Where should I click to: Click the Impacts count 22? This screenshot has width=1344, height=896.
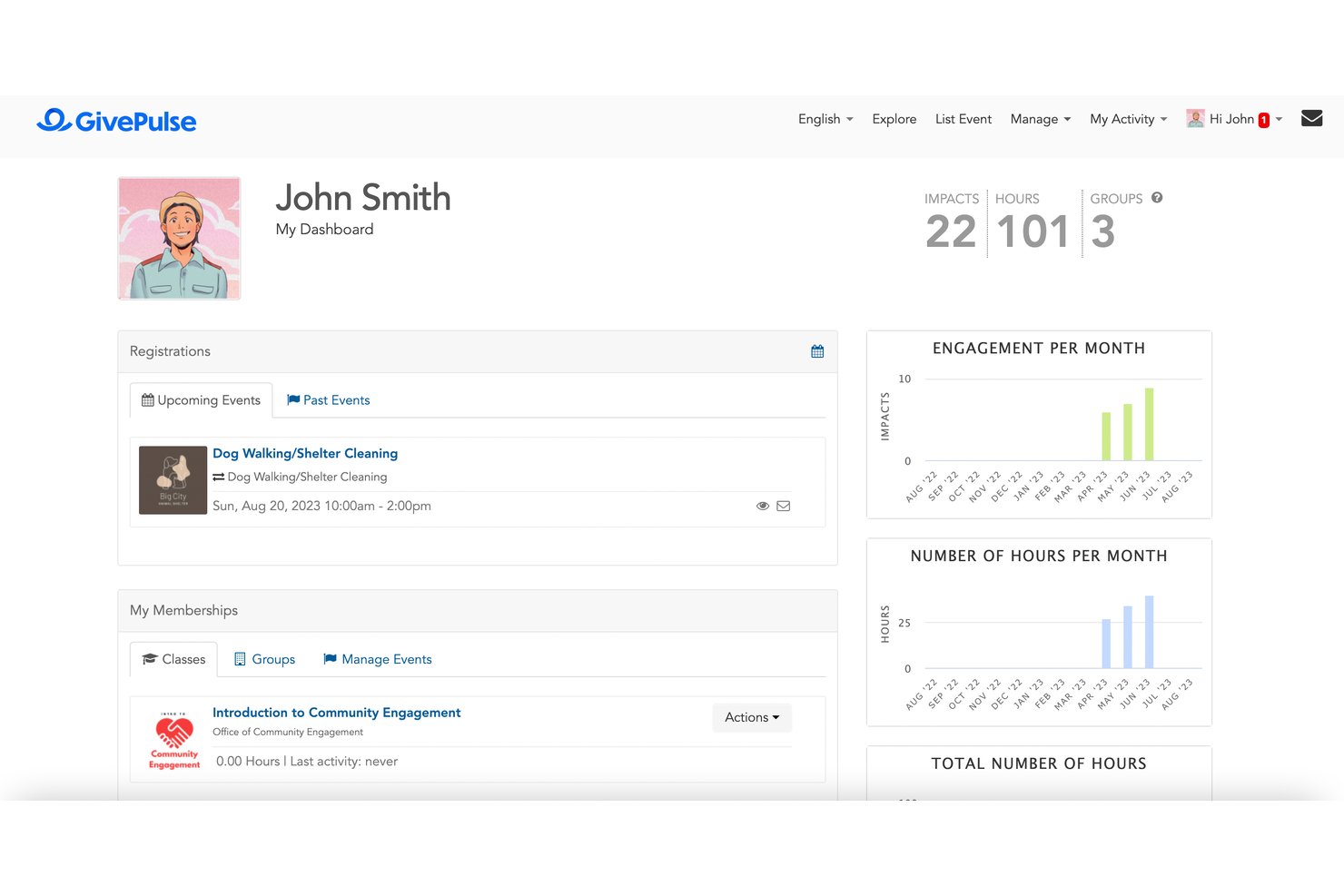pos(951,231)
